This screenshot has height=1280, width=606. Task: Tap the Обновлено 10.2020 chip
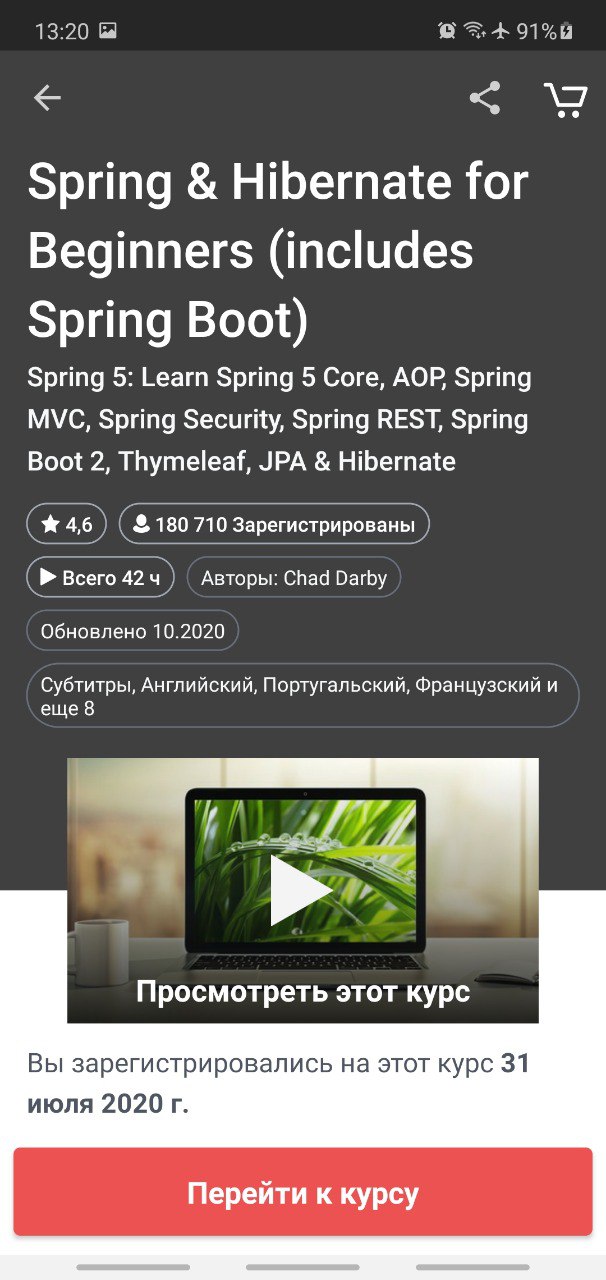tap(132, 631)
